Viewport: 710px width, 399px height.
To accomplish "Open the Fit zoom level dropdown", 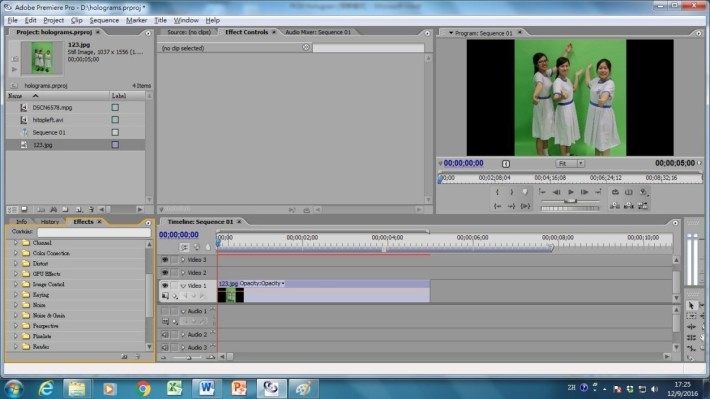I will [570, 163].
